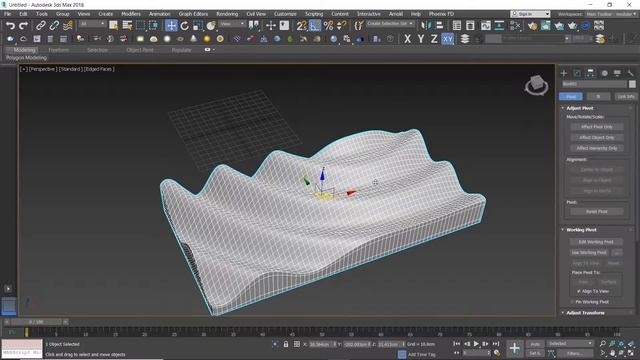Open the Rendering menu

[227, 14]
